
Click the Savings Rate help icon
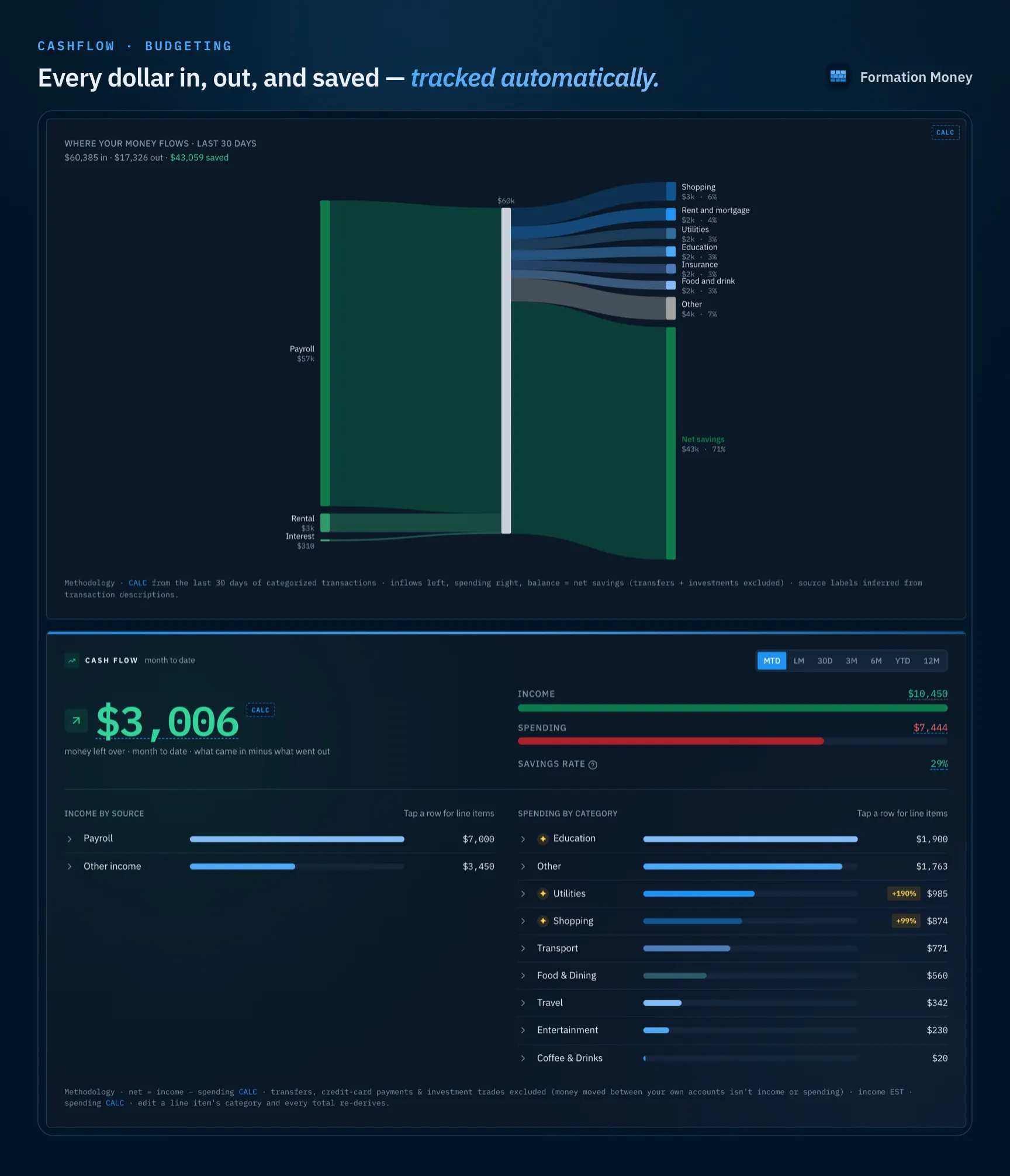(593, 765)
